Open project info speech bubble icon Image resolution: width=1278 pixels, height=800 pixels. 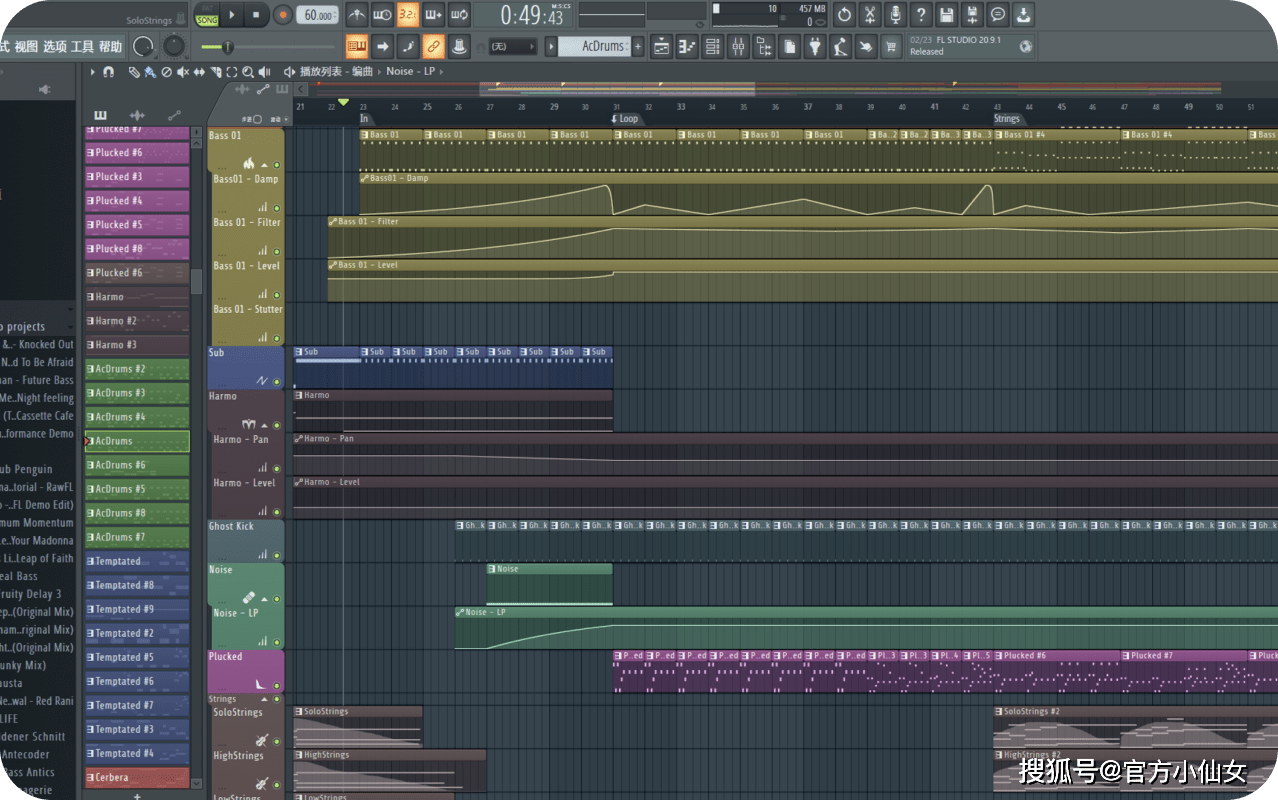(998, 15)
